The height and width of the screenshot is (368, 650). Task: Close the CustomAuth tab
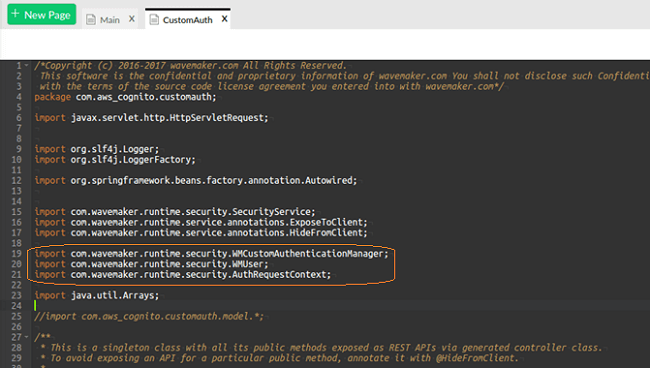pyautogui.click(x=224, y=19)
